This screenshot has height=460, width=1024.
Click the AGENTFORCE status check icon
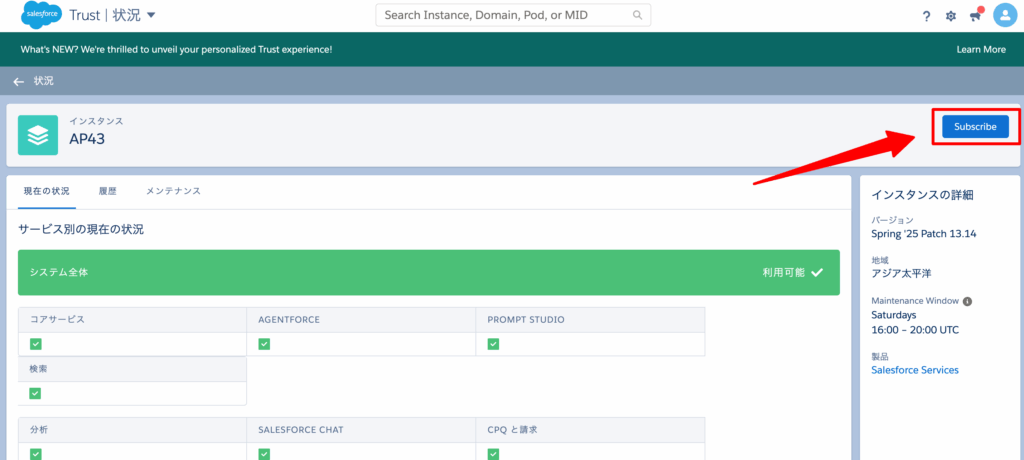pyautogui.click(x=264, y=344)
